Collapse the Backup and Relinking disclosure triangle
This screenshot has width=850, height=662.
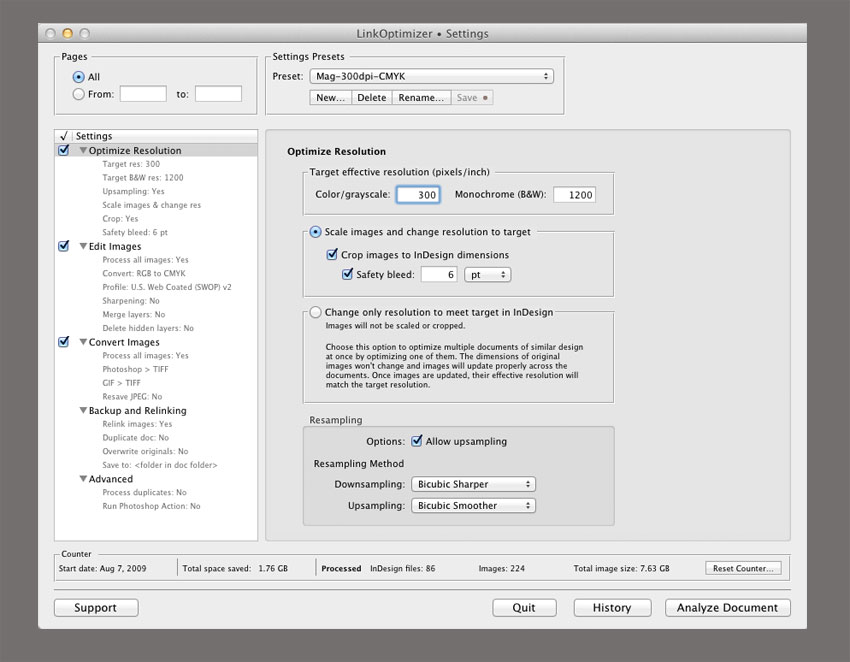(x=83, y=410)
